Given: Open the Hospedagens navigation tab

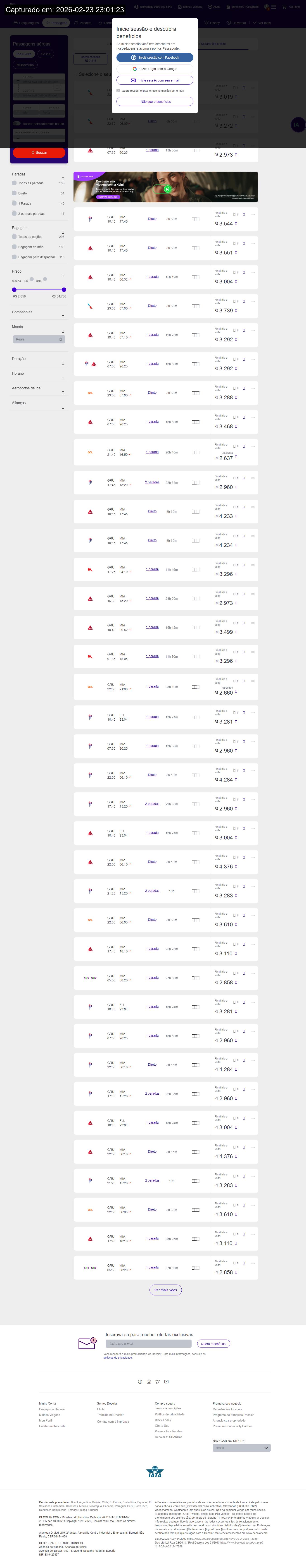Looking at the screenshot, I should tap(27, 22).
